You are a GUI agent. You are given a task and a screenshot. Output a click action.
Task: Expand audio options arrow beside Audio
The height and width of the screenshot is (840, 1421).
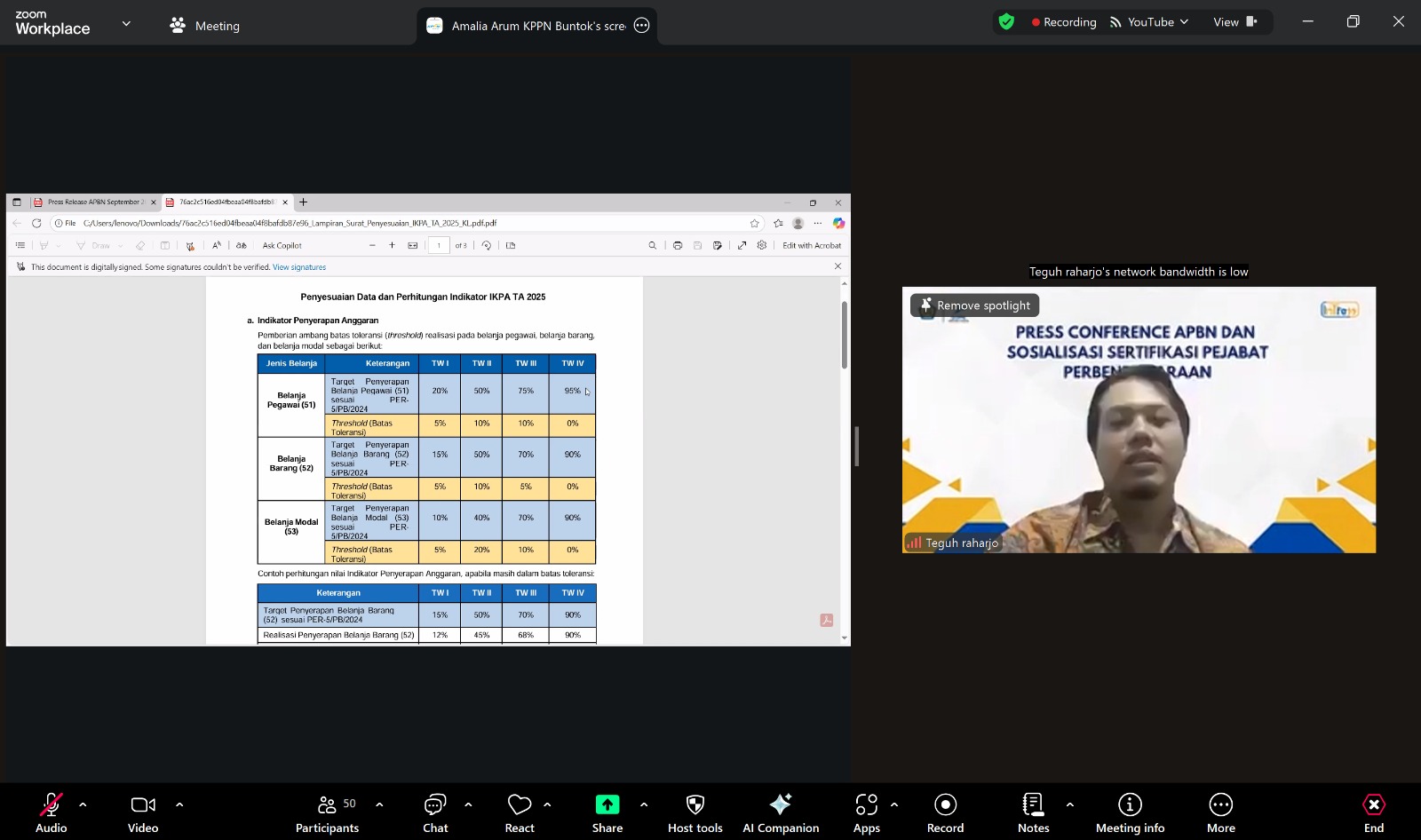[83, 804]
